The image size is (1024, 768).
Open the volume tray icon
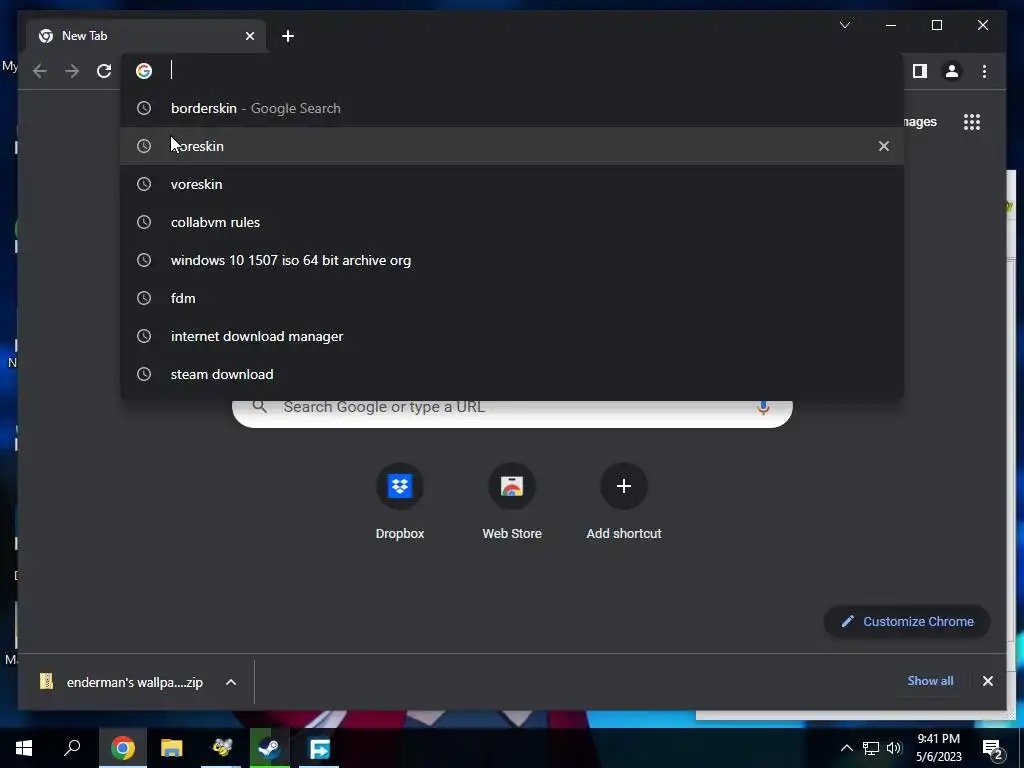(x=894, y=748)
